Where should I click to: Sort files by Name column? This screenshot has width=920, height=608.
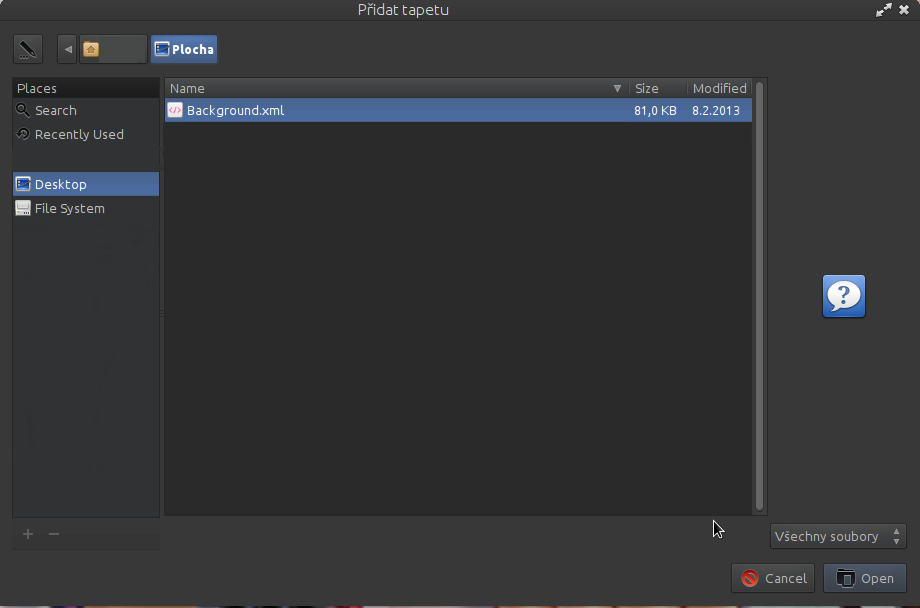(x=397, y=89)
